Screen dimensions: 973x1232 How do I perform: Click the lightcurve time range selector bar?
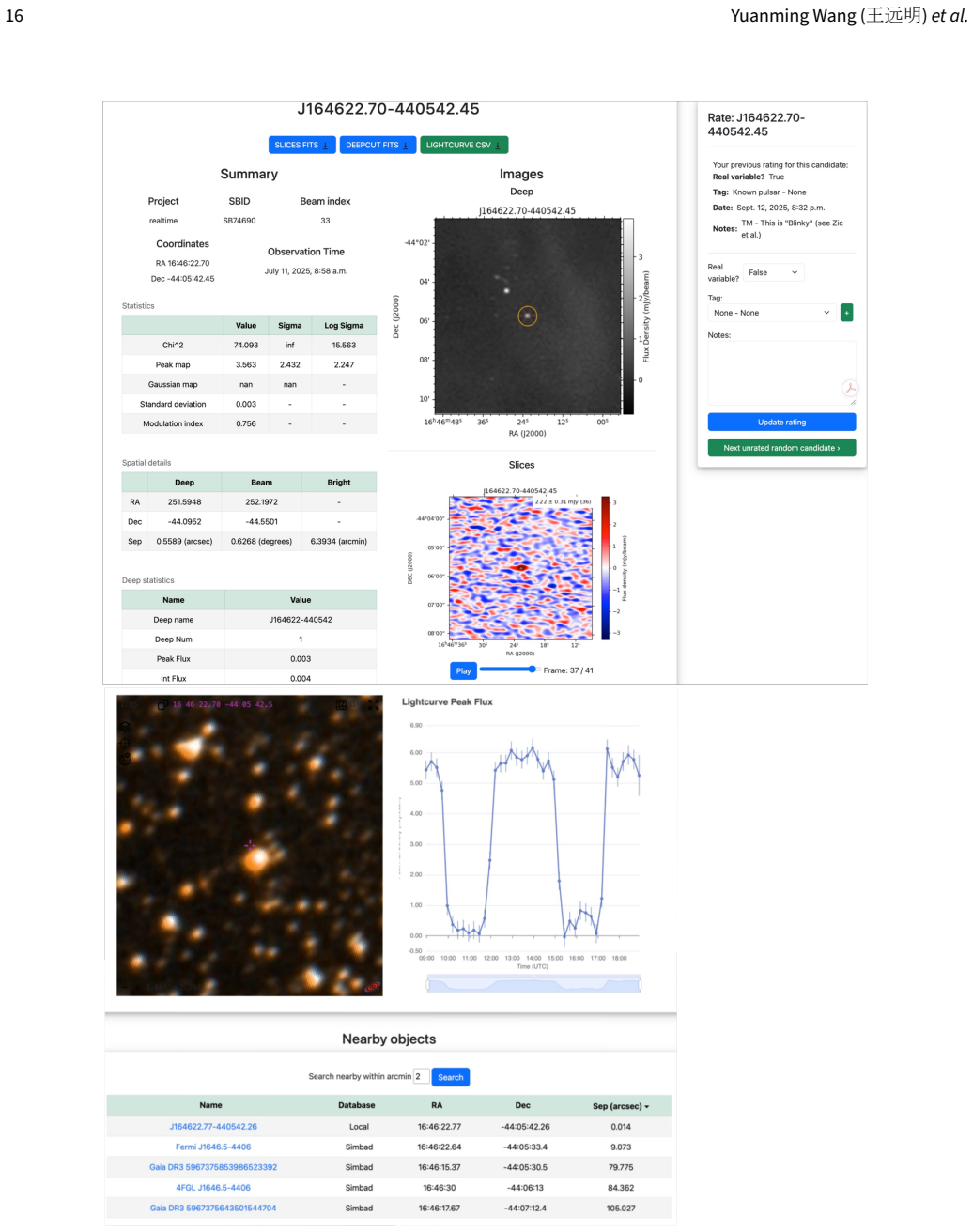[533, 983]
